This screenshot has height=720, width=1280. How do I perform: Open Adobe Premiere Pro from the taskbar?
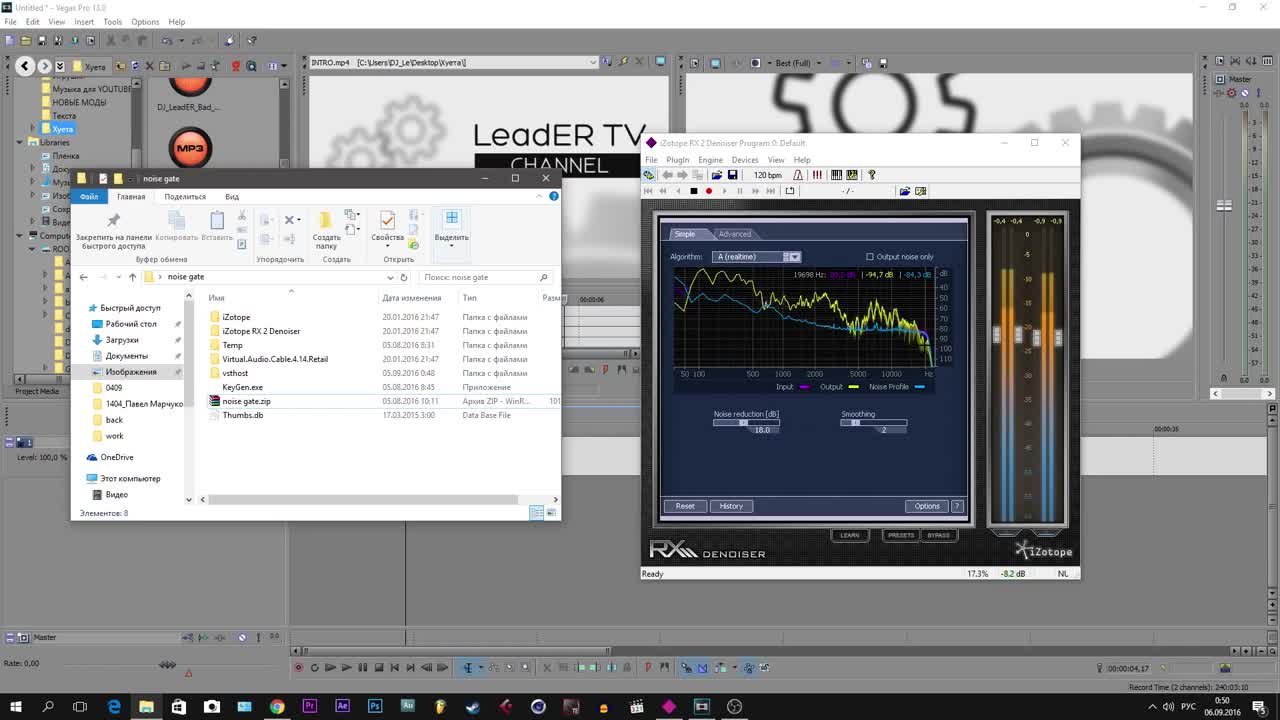pyautogui.click(x=310, y=706)
